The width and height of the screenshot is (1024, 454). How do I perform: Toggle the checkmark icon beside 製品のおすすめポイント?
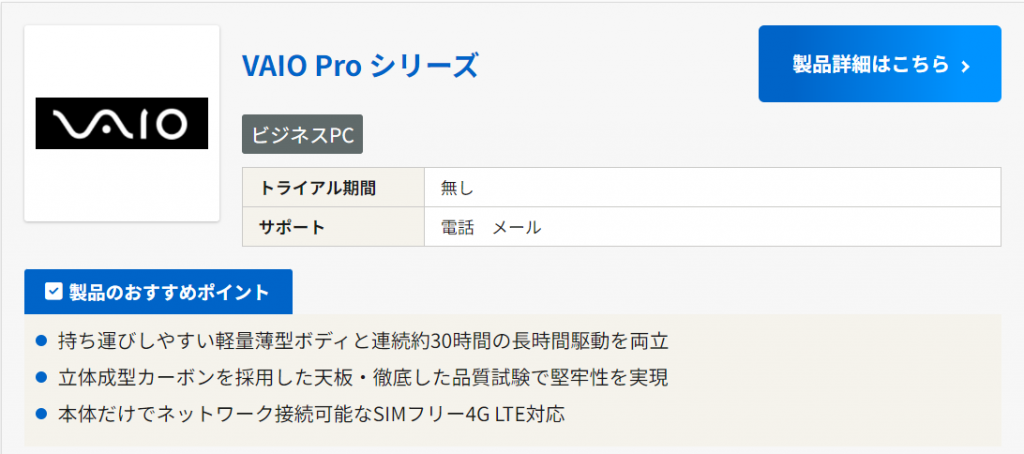54,292
